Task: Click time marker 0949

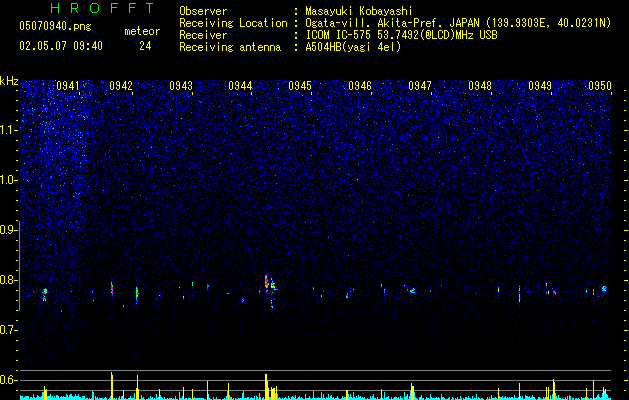Action: coord(540,86)
